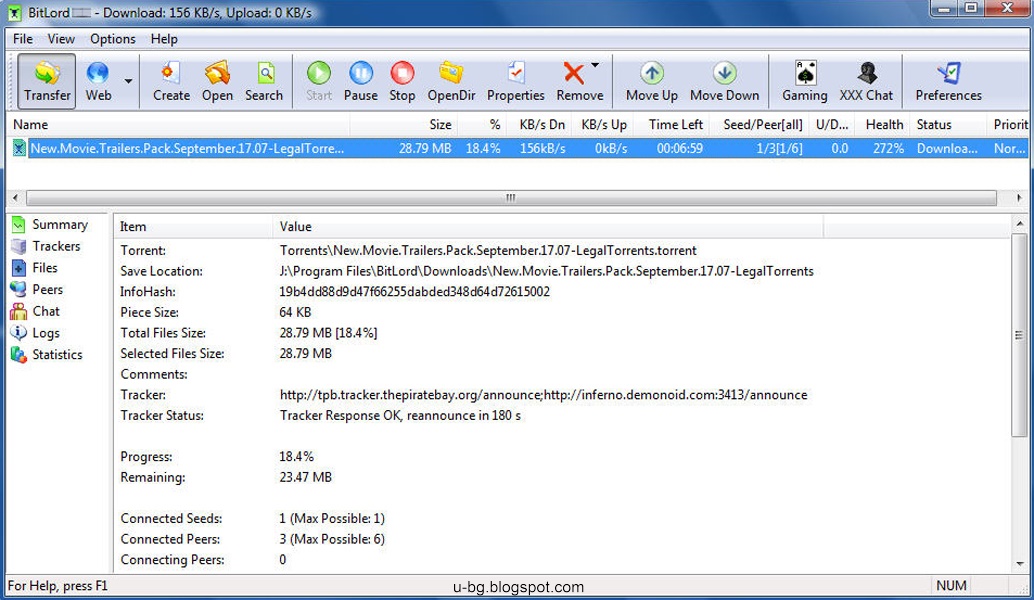Open the XXX Chat toolbar button

coord(866,81)
